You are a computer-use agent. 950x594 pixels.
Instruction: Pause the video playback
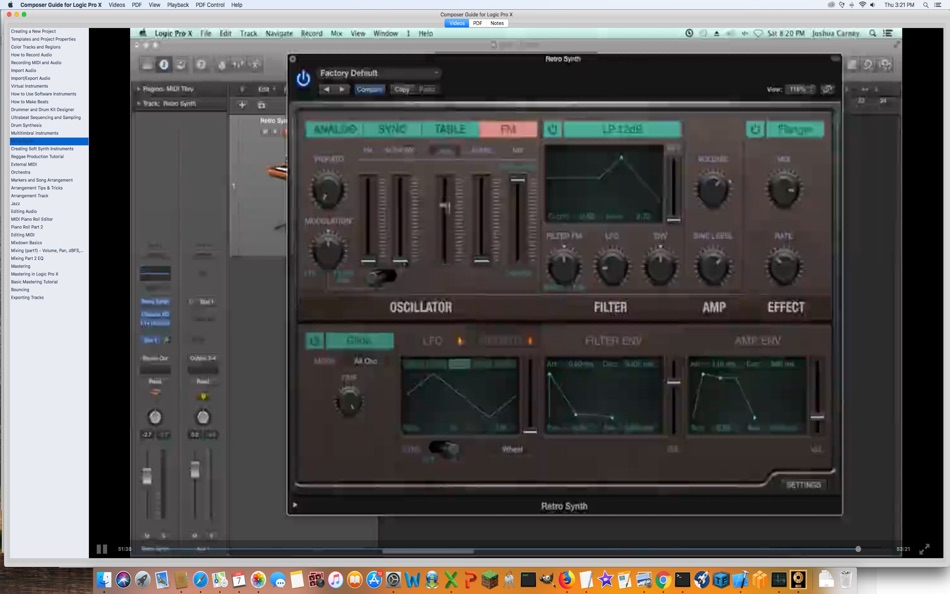(x=101, y=549)
